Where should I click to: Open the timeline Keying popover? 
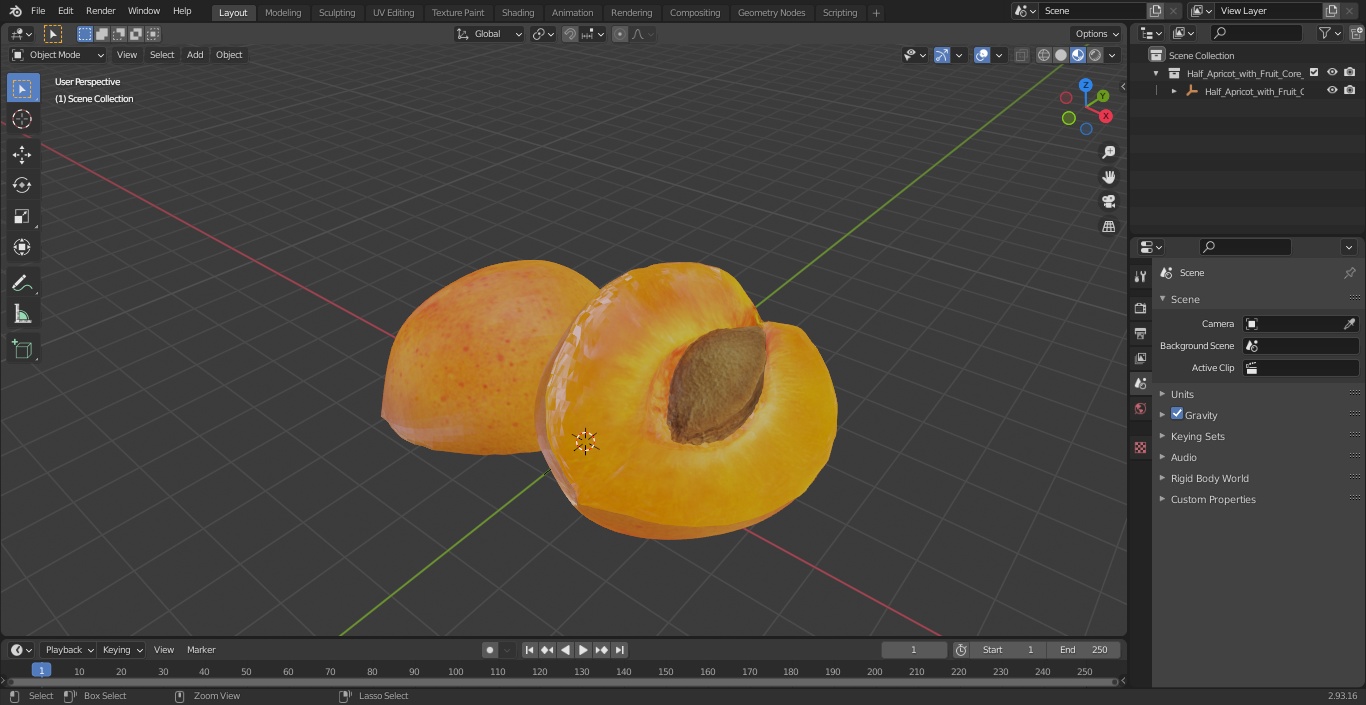[x=122, y=650]
